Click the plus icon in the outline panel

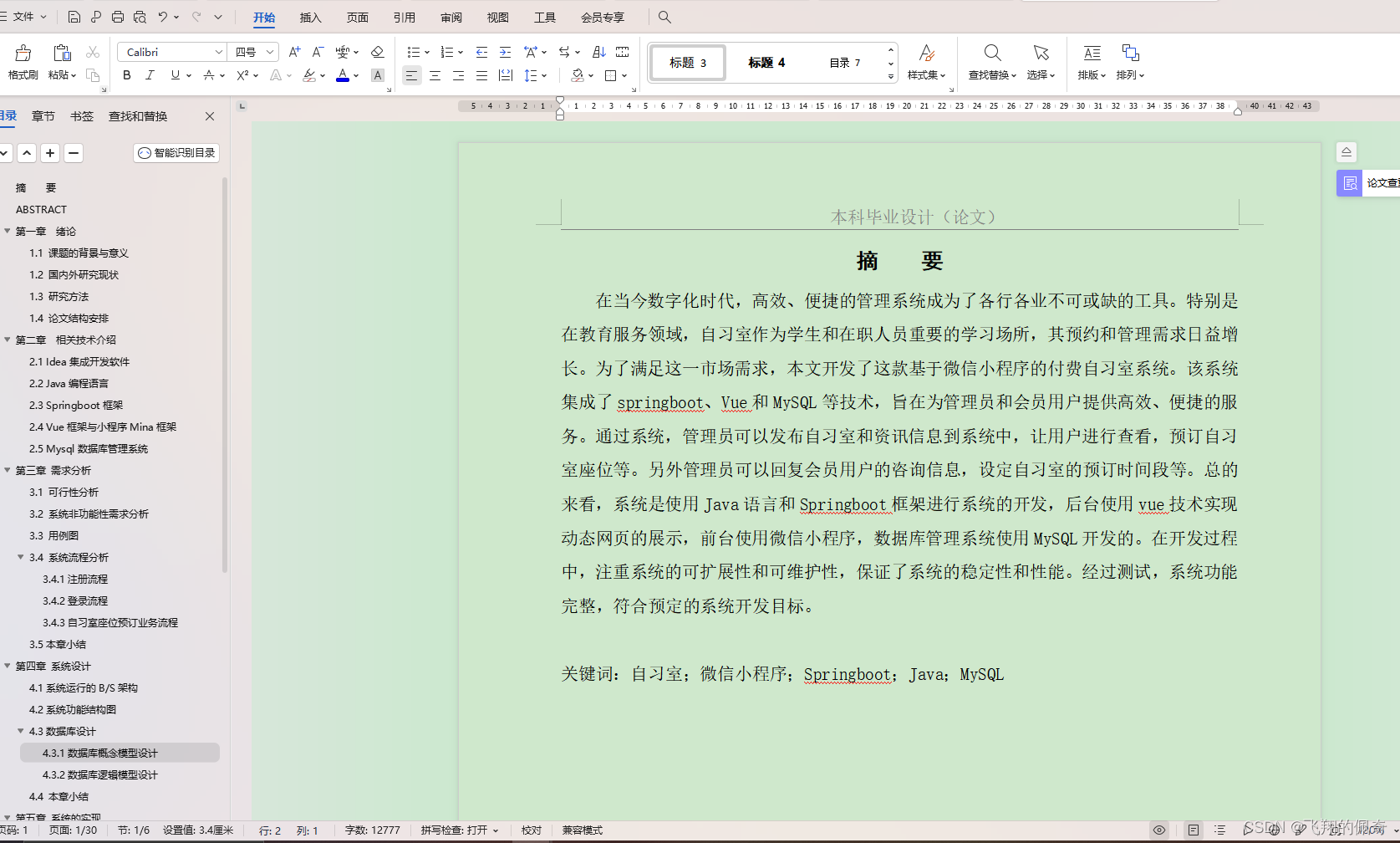(50, 153)
